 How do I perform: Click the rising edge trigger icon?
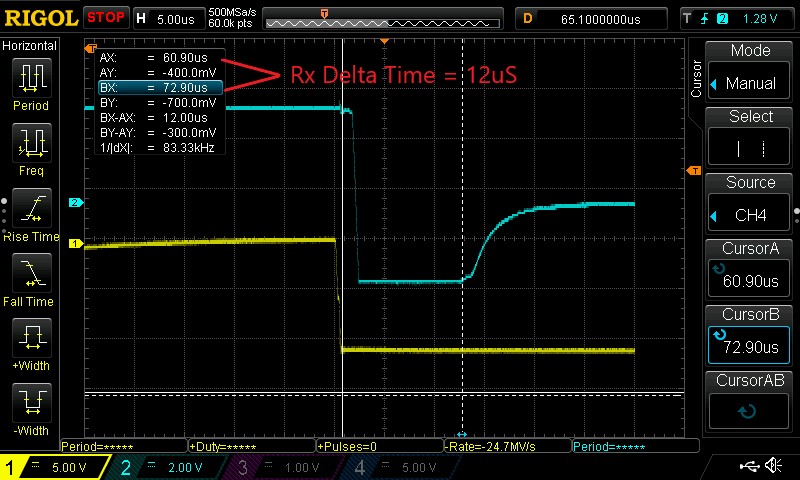coord(705,19)
